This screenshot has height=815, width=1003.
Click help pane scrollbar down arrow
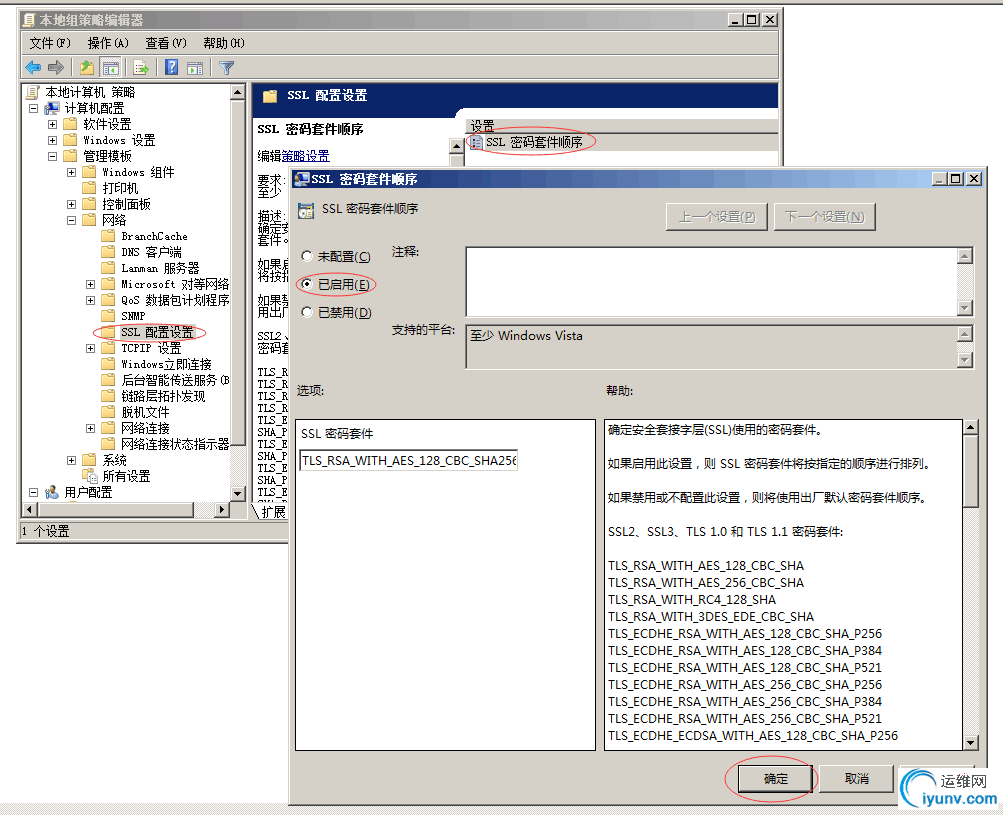click(970, 743)
